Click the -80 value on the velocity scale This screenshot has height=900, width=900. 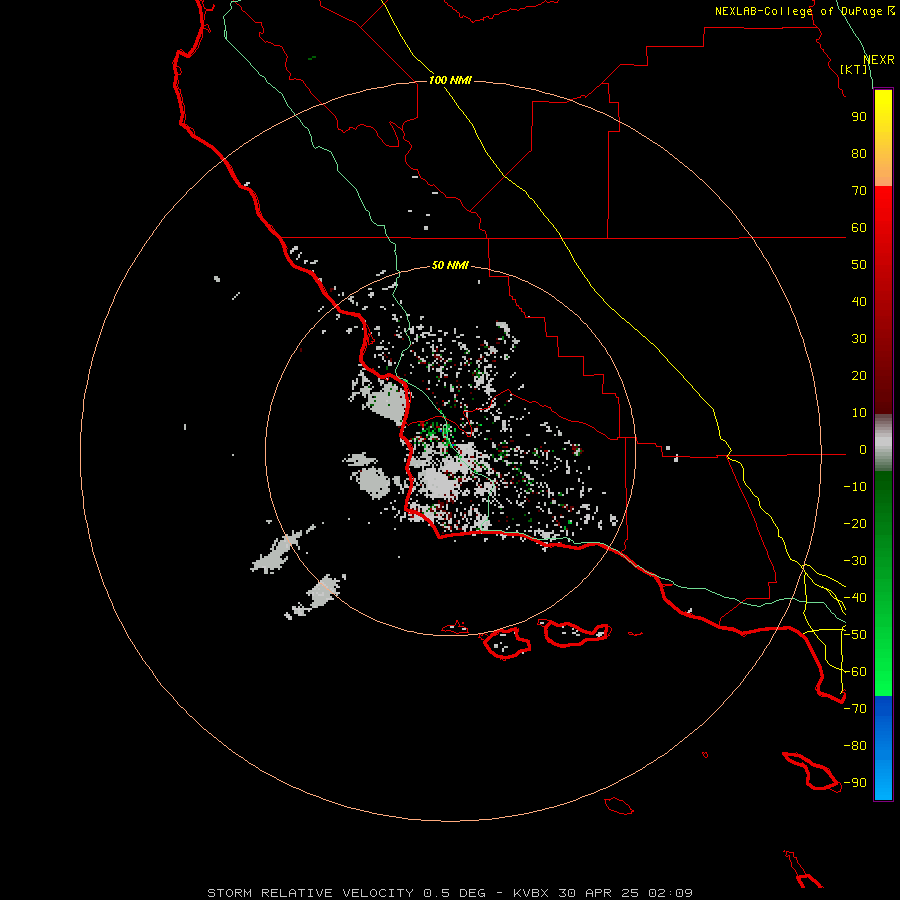point(855,746)
